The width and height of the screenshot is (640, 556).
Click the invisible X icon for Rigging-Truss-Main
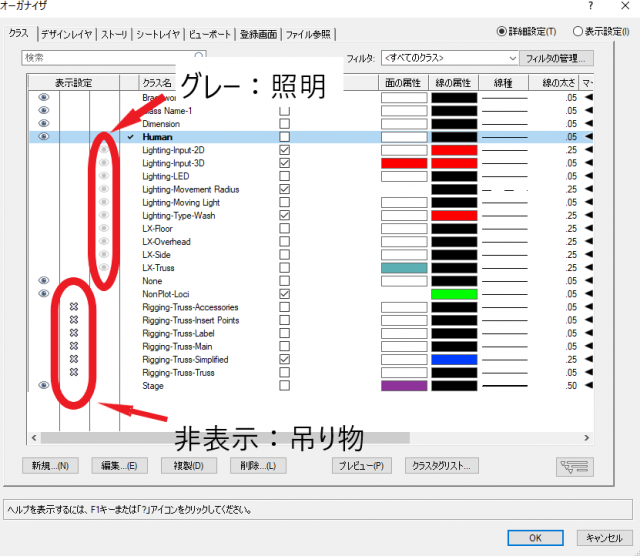tap(74, 346)
